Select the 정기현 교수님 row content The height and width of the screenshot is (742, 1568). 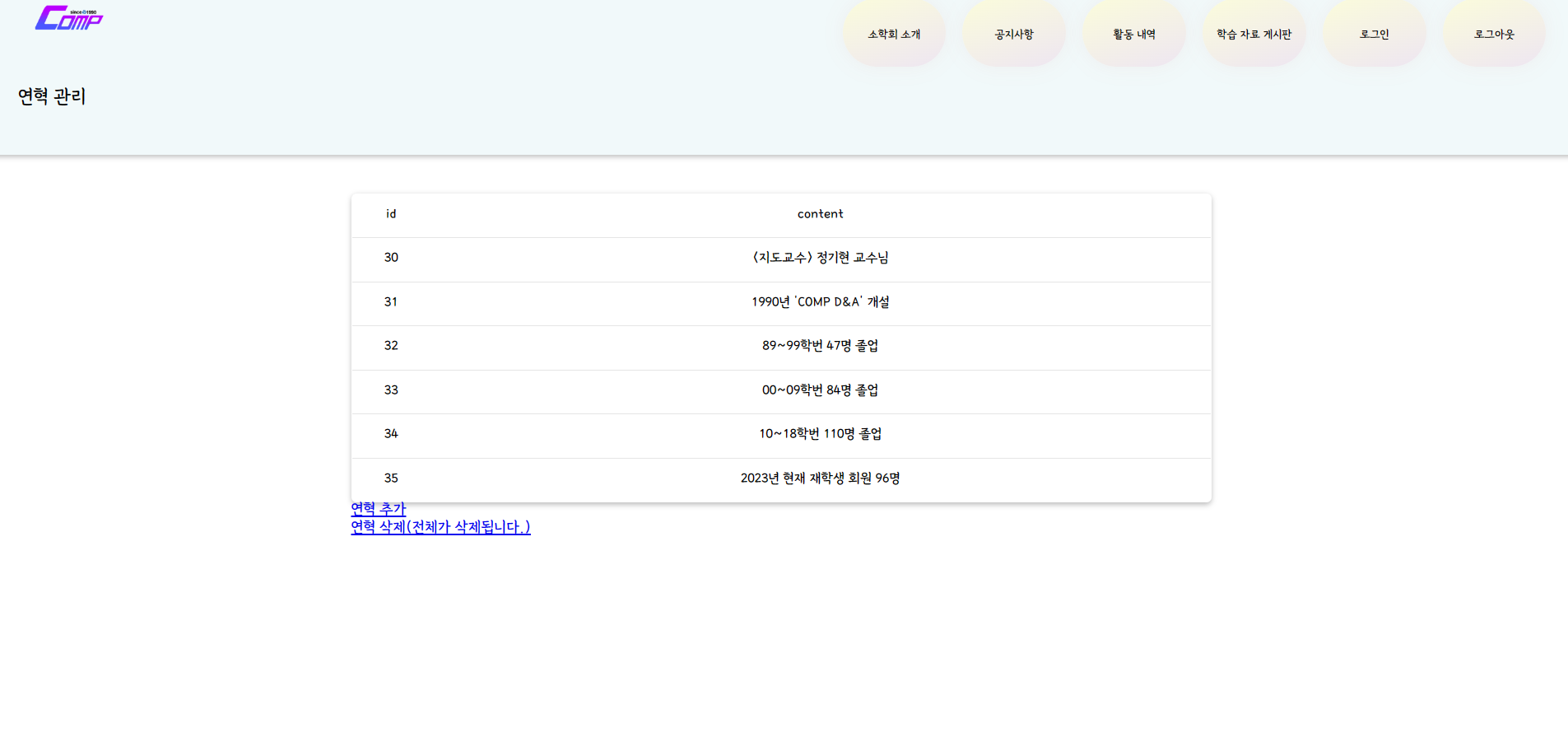pyautogui.click(x=820, y=258)
